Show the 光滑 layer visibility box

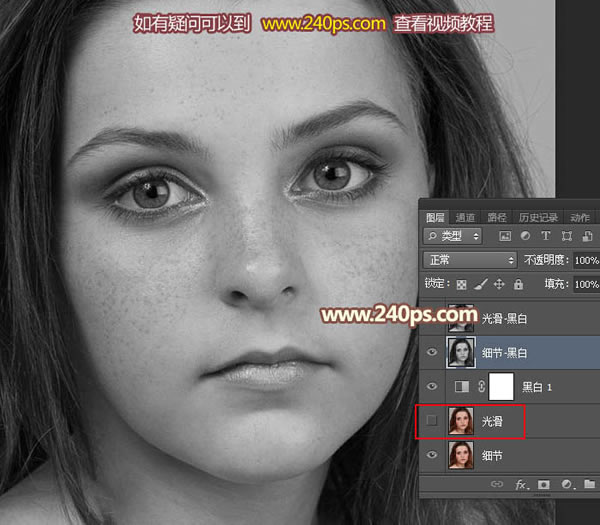[432, 420]
